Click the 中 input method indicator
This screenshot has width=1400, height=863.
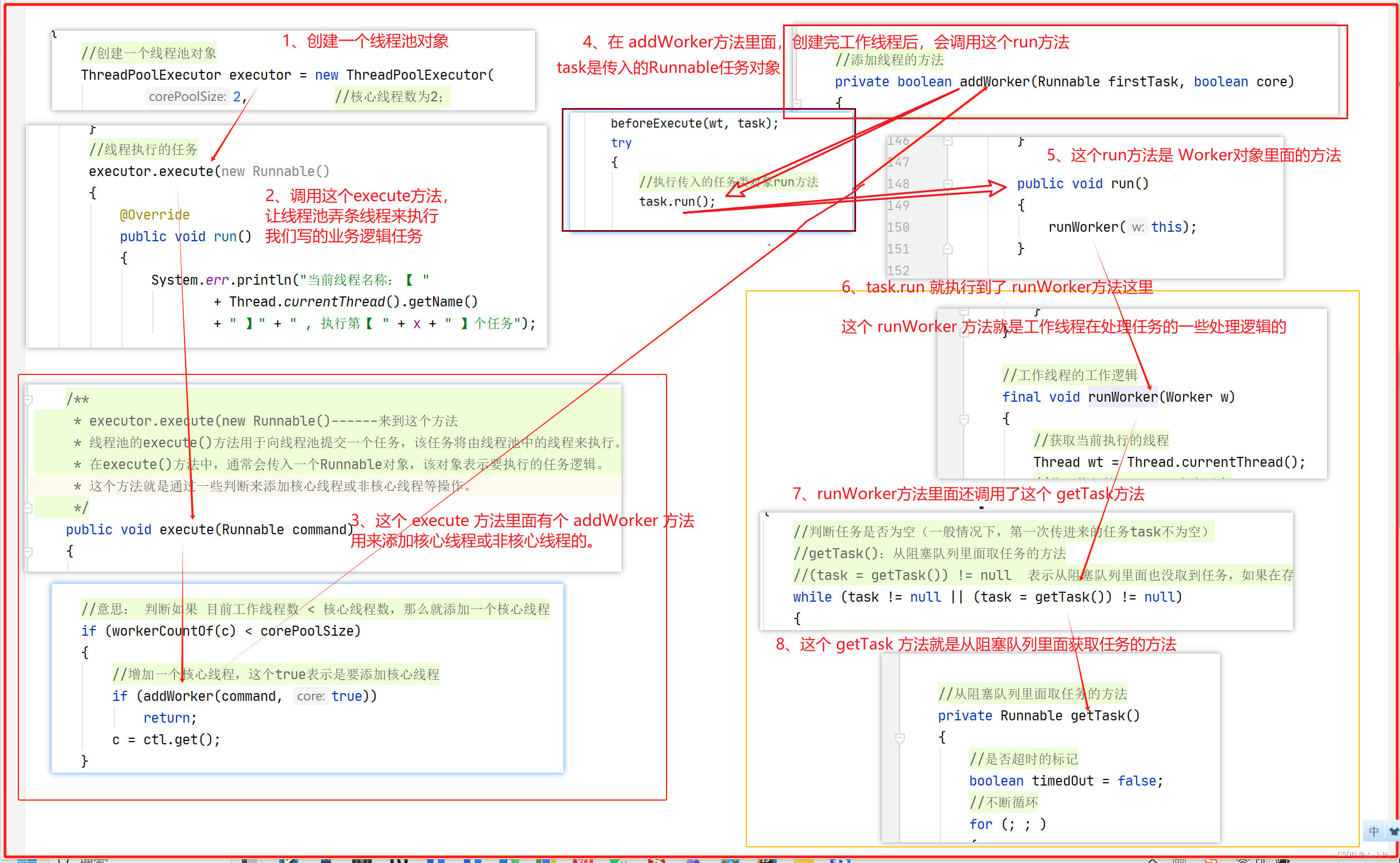(1374, 831)
